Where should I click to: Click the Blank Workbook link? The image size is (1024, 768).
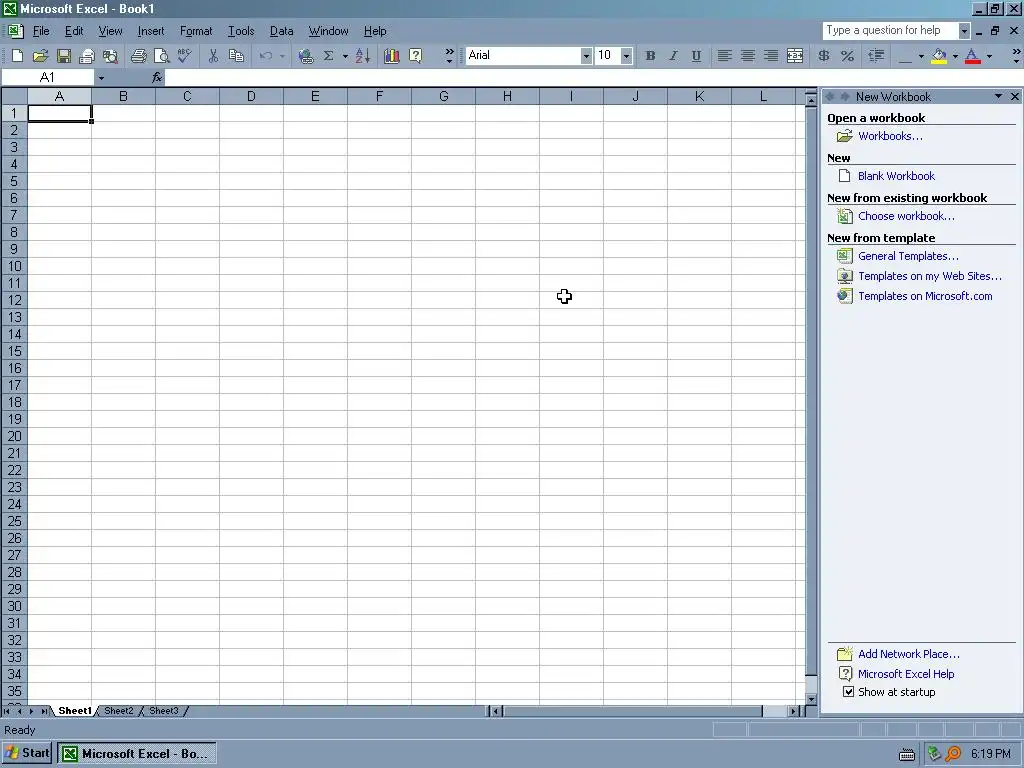(896, 176)
